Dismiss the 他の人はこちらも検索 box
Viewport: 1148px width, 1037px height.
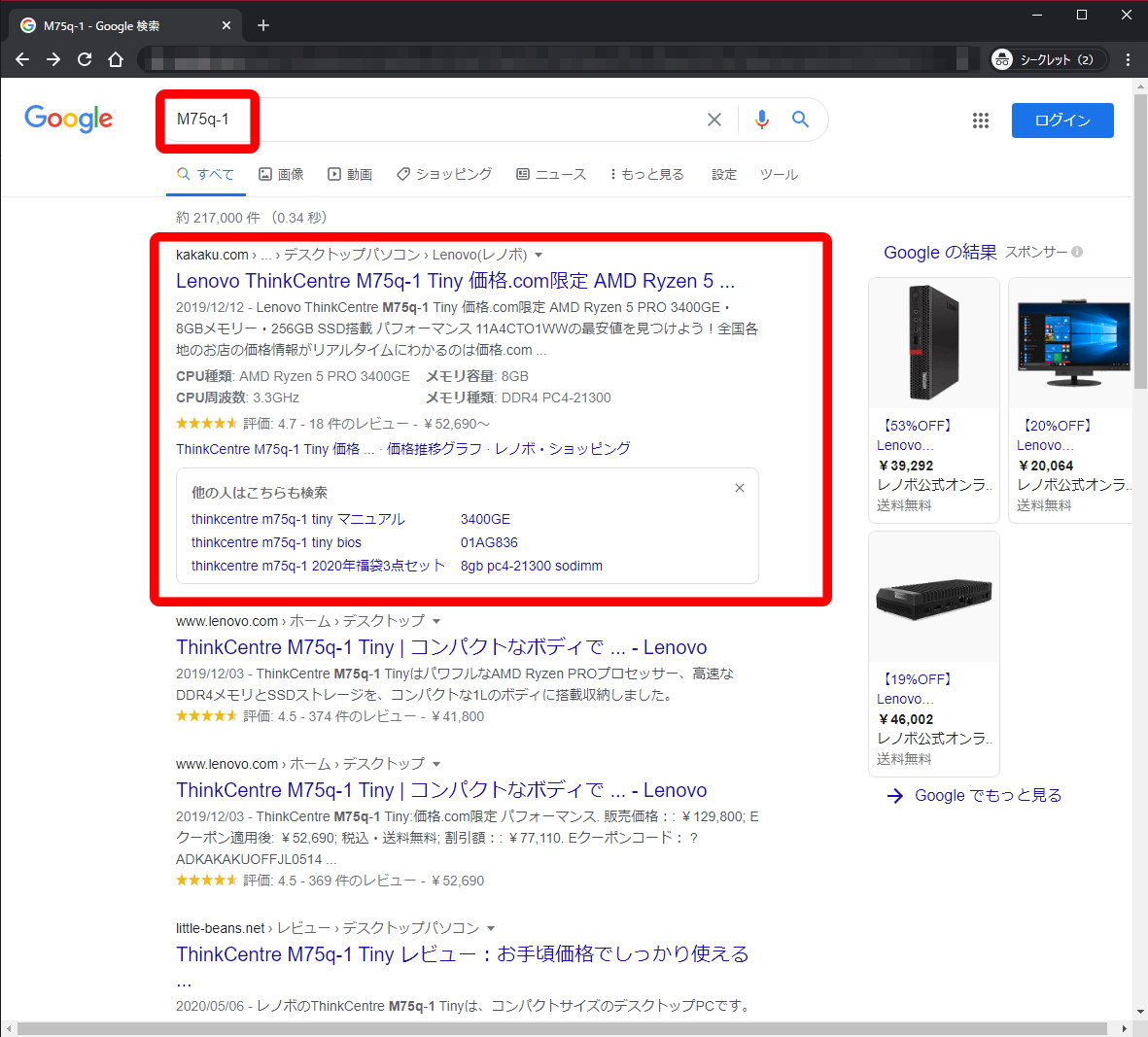[x=740, y=488]
